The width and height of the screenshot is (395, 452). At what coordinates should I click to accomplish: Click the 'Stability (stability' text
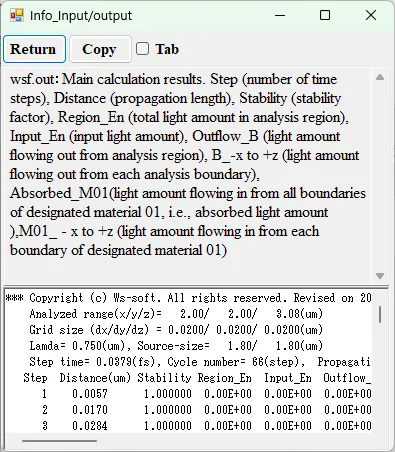pyautogui.click(x=290, y=98)
